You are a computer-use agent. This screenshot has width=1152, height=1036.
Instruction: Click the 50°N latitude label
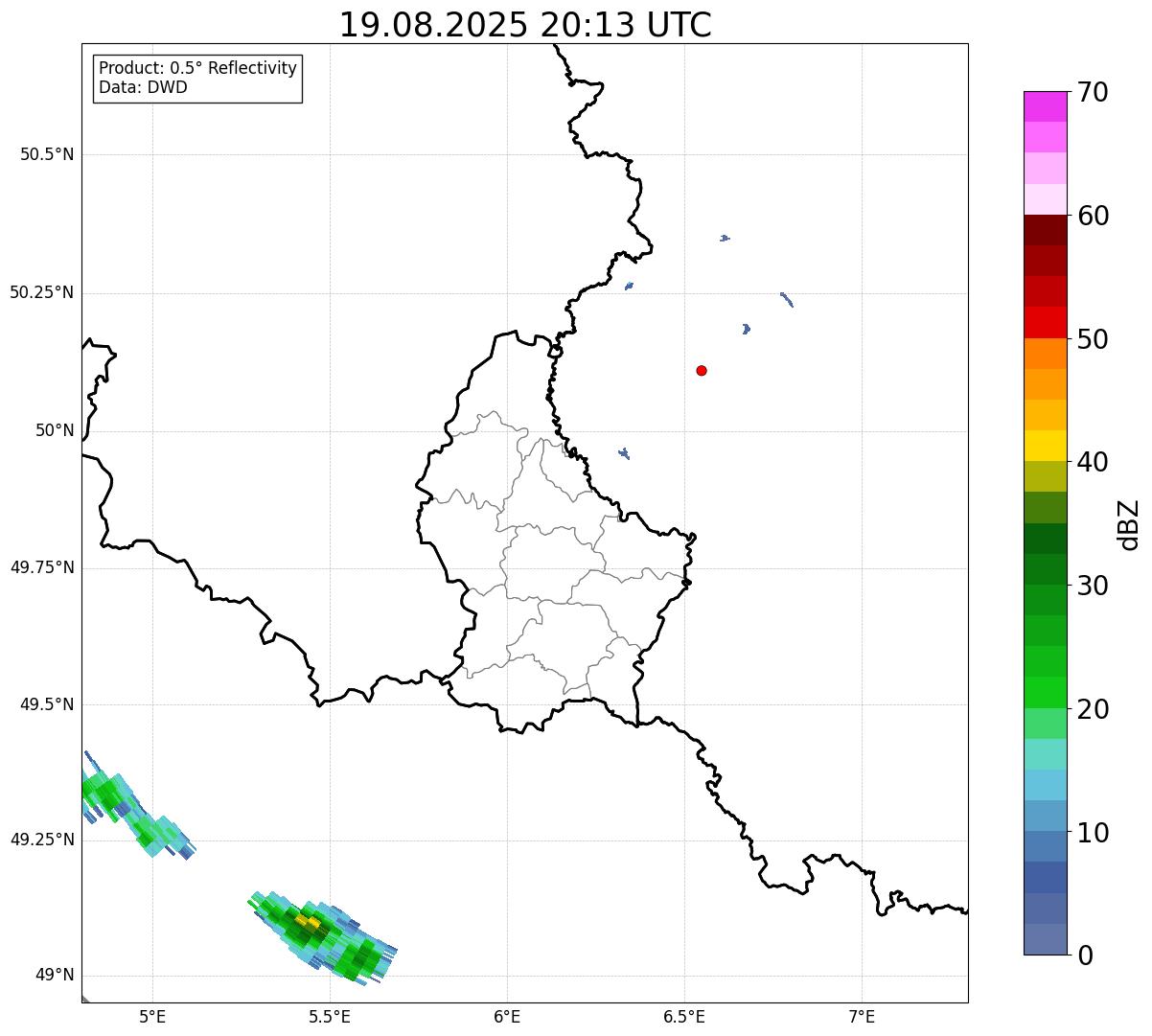pos(55,430)
